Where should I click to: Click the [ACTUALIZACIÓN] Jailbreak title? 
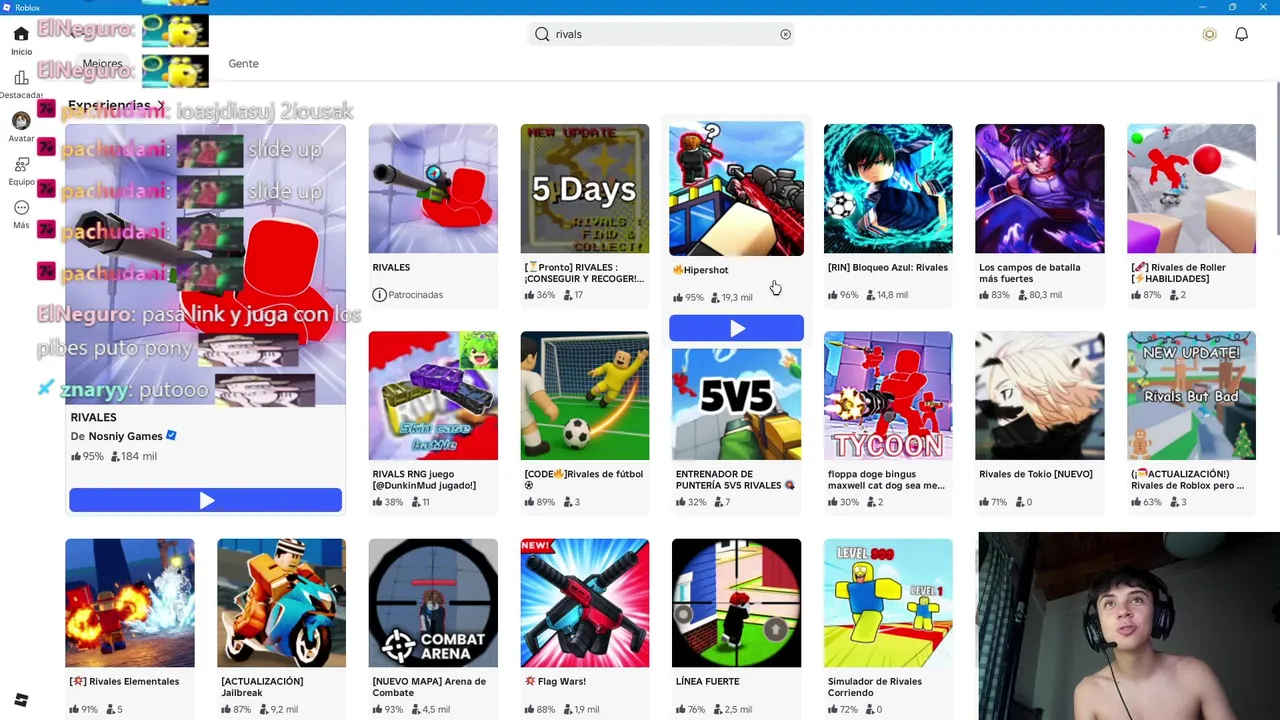262,687
